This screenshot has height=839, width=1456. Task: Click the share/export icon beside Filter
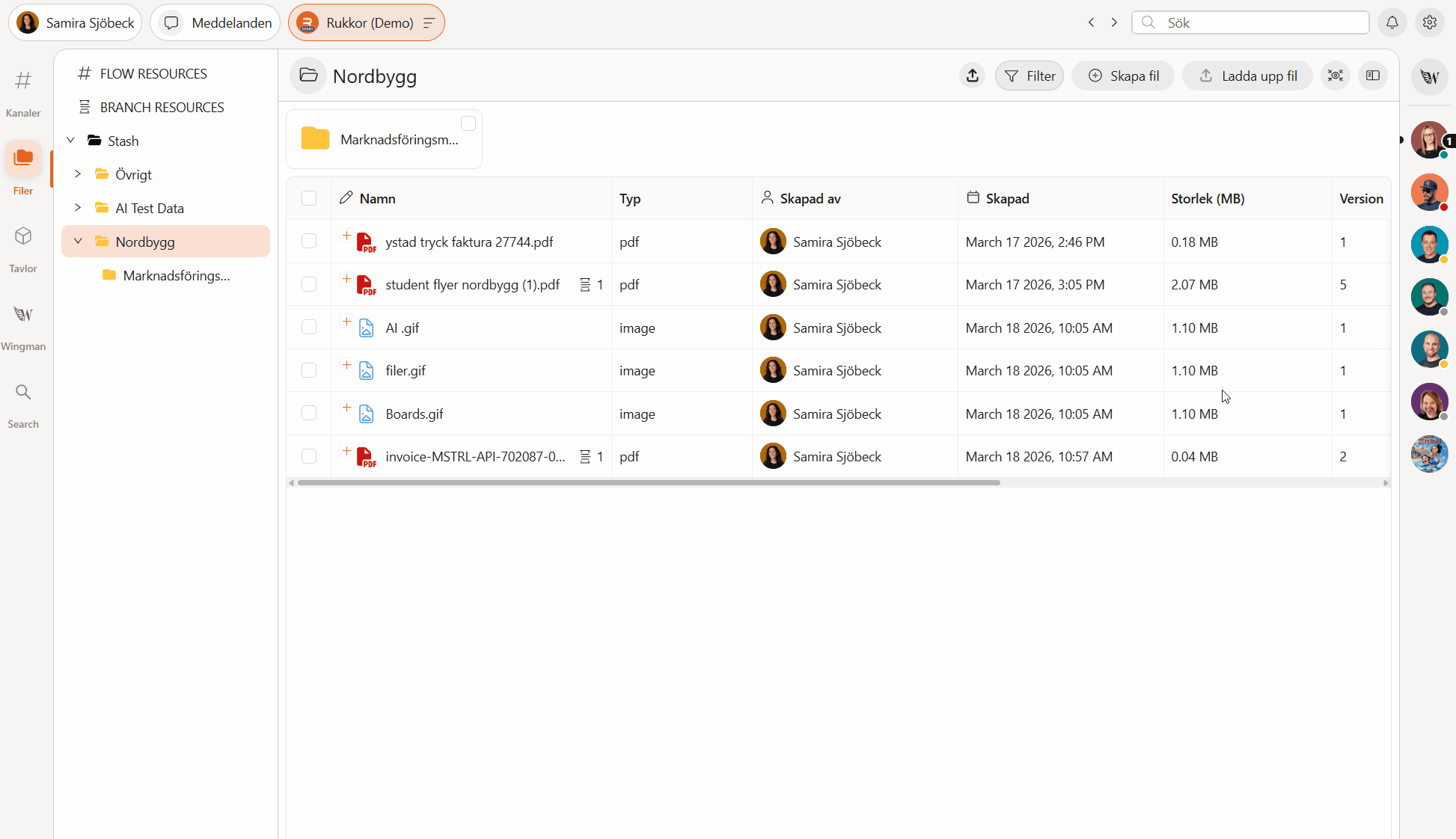[x=972, y=76]
